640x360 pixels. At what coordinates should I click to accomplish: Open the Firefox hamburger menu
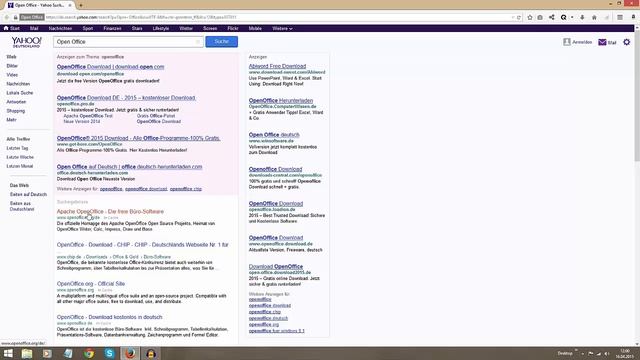[x=620, y=18]
